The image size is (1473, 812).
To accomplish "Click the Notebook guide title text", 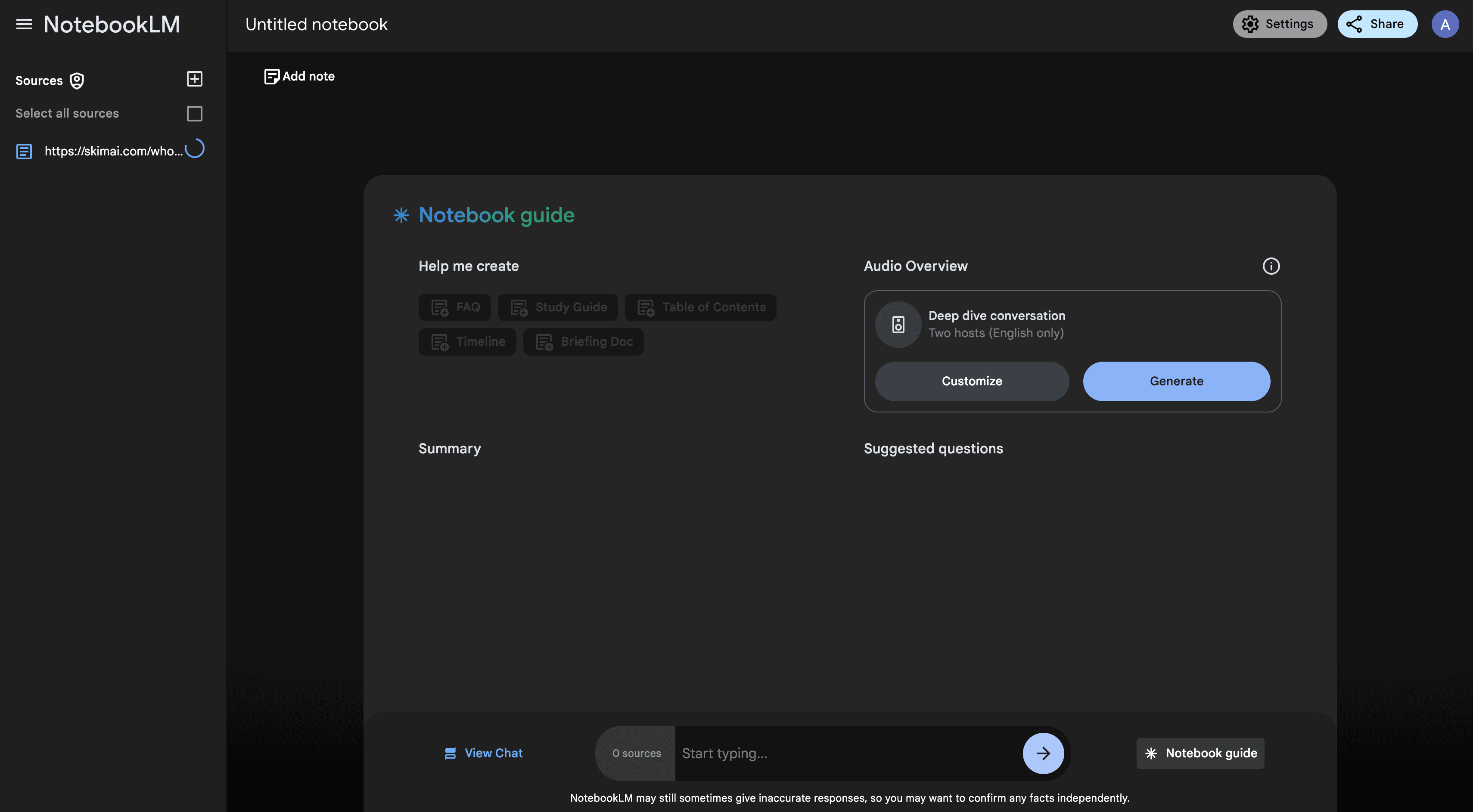I will point(496,215).
